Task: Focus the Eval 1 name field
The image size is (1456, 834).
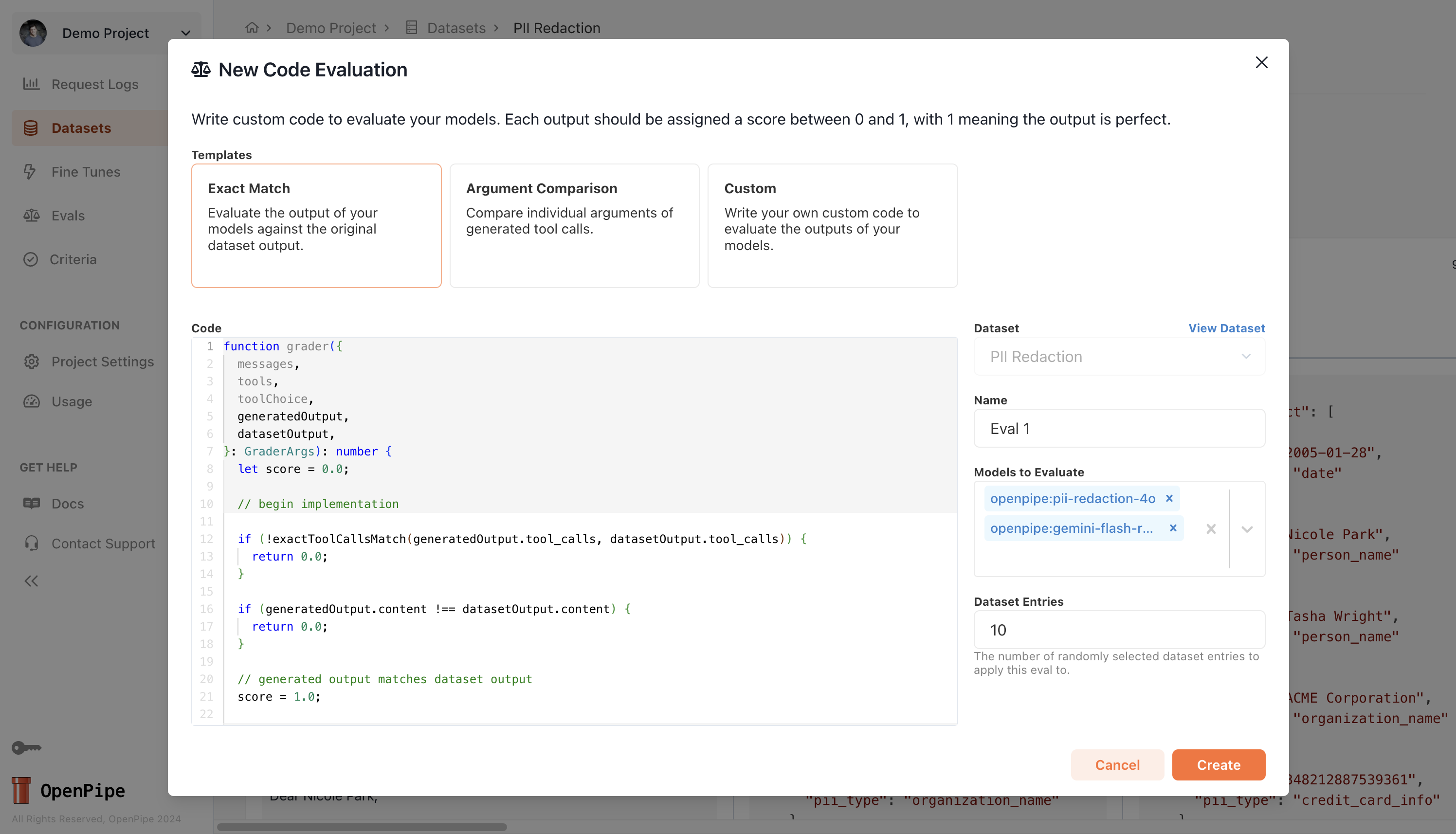Action: [x=1119, y=429]
